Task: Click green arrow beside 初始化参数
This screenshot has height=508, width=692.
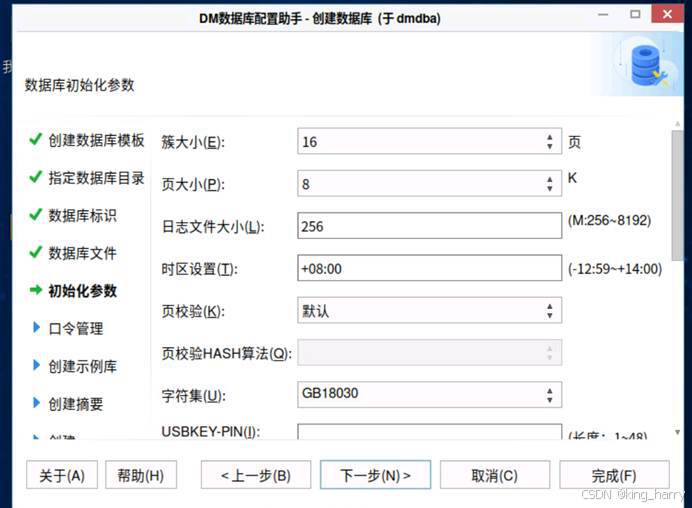Action: [36, 290]
